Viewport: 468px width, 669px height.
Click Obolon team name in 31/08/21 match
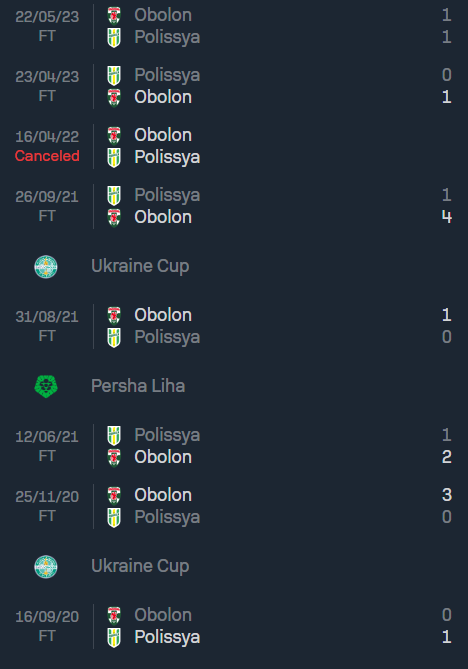(x=163, y=315)
